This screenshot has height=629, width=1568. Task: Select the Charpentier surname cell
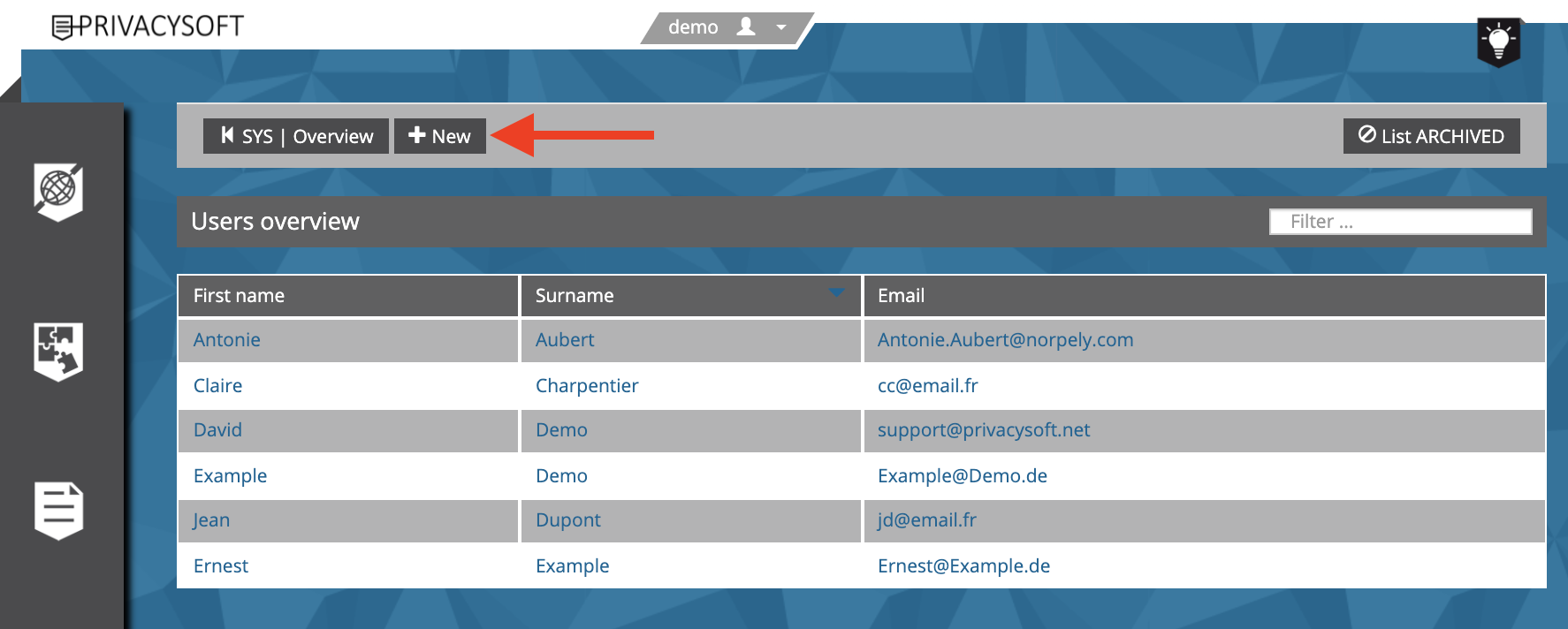tap(690, 386)
